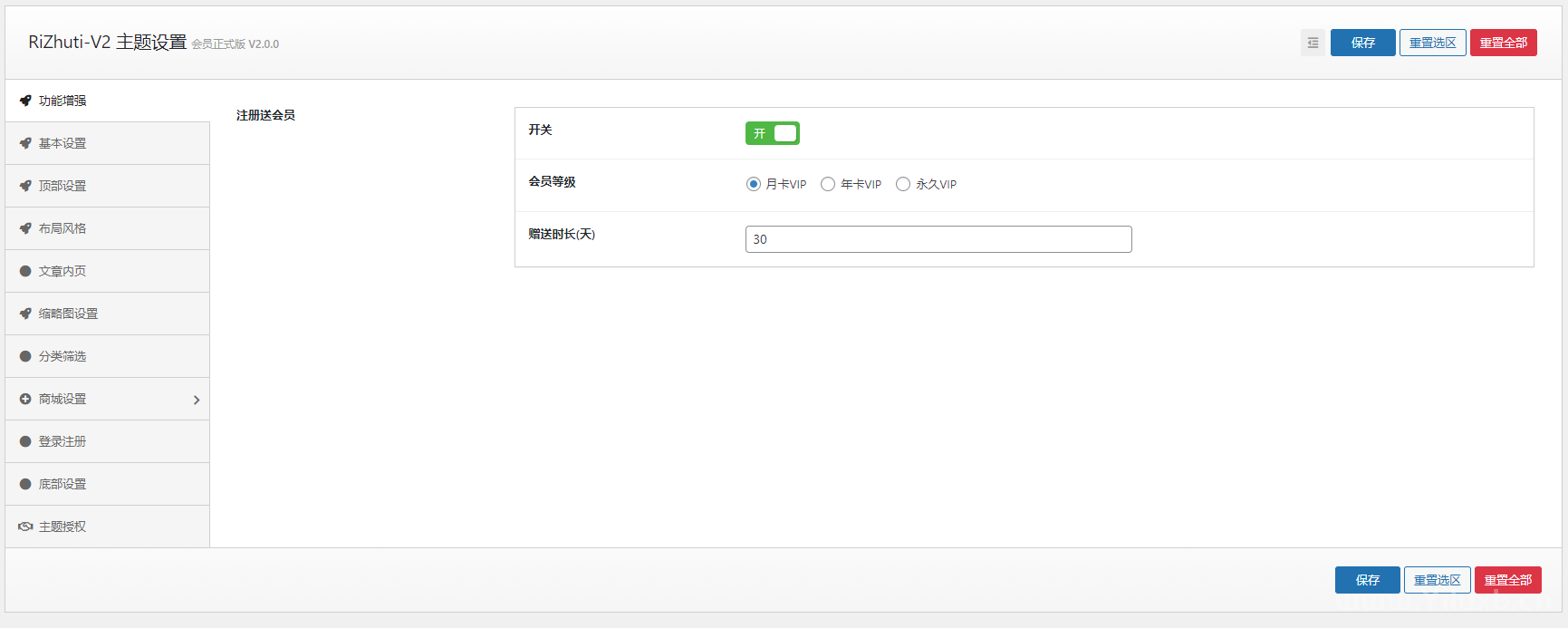
Task: Click the plus icon beside 商城设置
Action: click(x=25, y=399)
